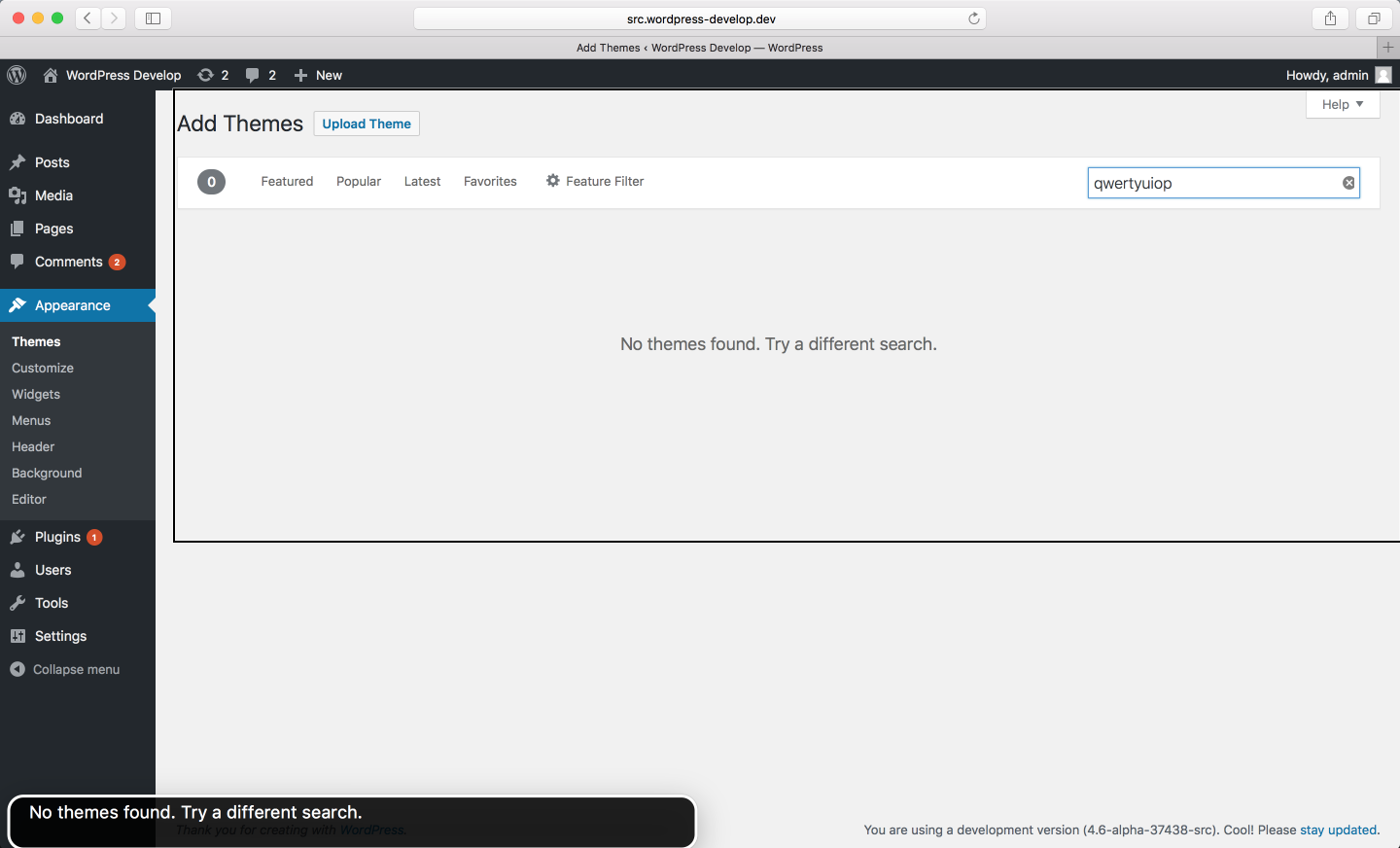
Task: Click the Safari address bar
Action: click(700, 18)
